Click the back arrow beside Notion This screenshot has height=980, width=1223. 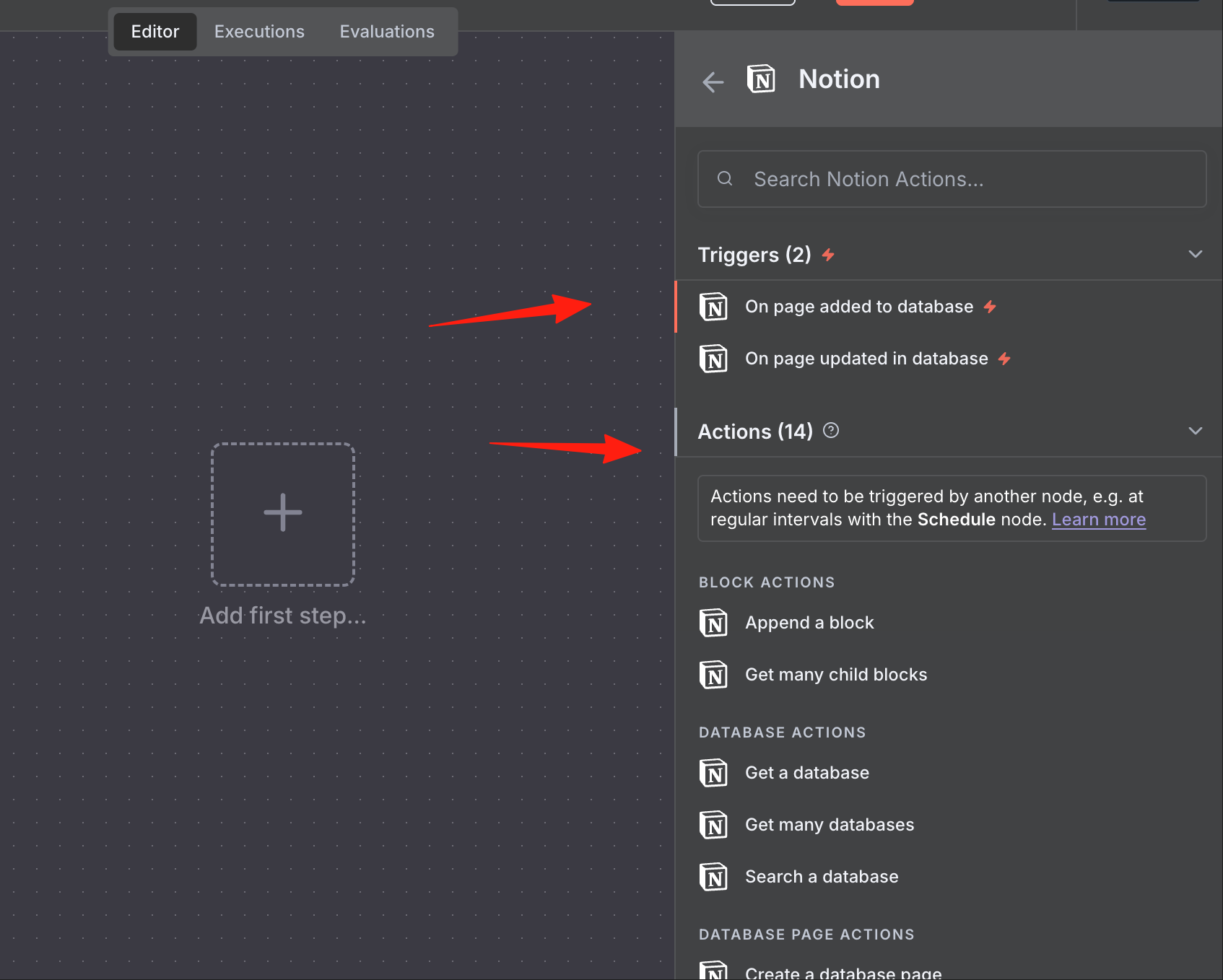713,82
